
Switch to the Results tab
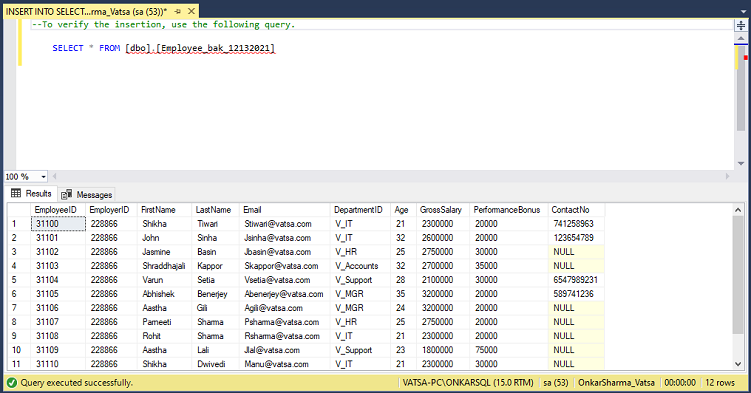pos(31,193)
